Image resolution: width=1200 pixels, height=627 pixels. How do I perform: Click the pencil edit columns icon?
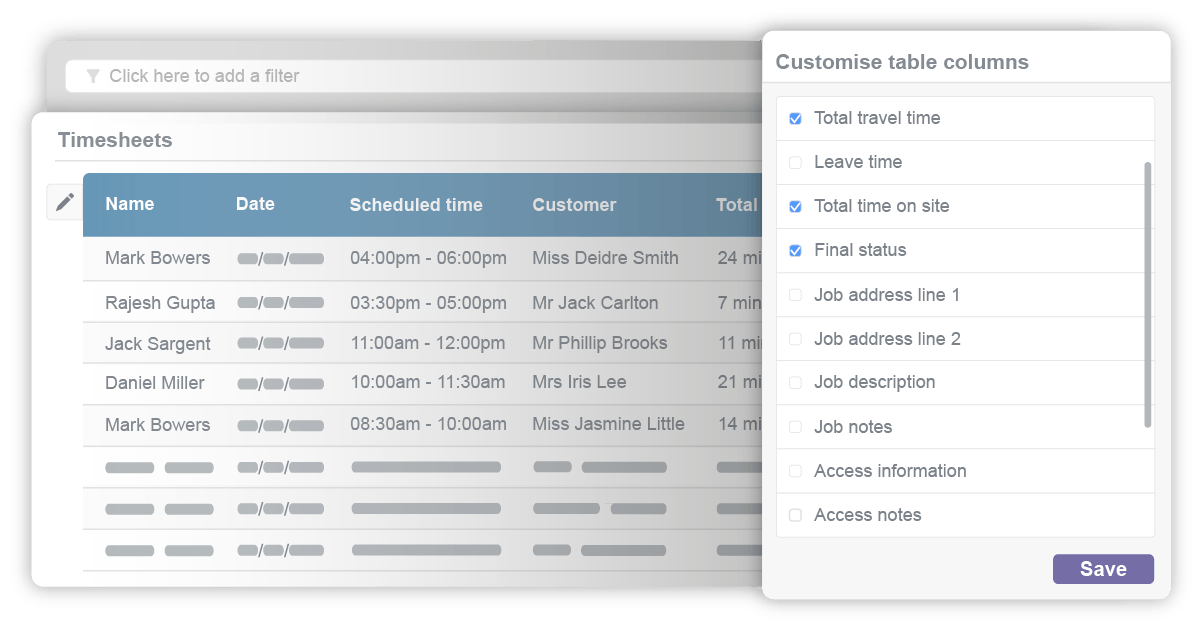(64, 200)
